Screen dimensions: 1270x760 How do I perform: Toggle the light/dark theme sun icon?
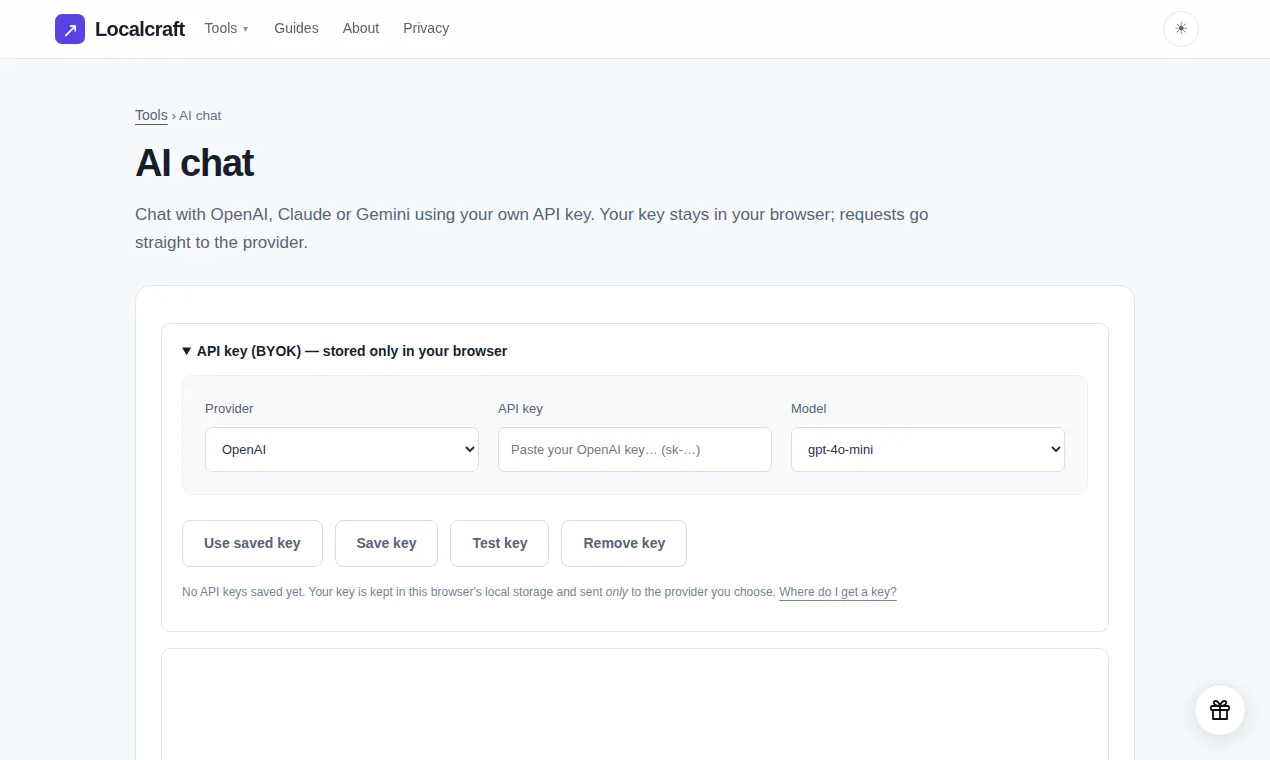1181,29
